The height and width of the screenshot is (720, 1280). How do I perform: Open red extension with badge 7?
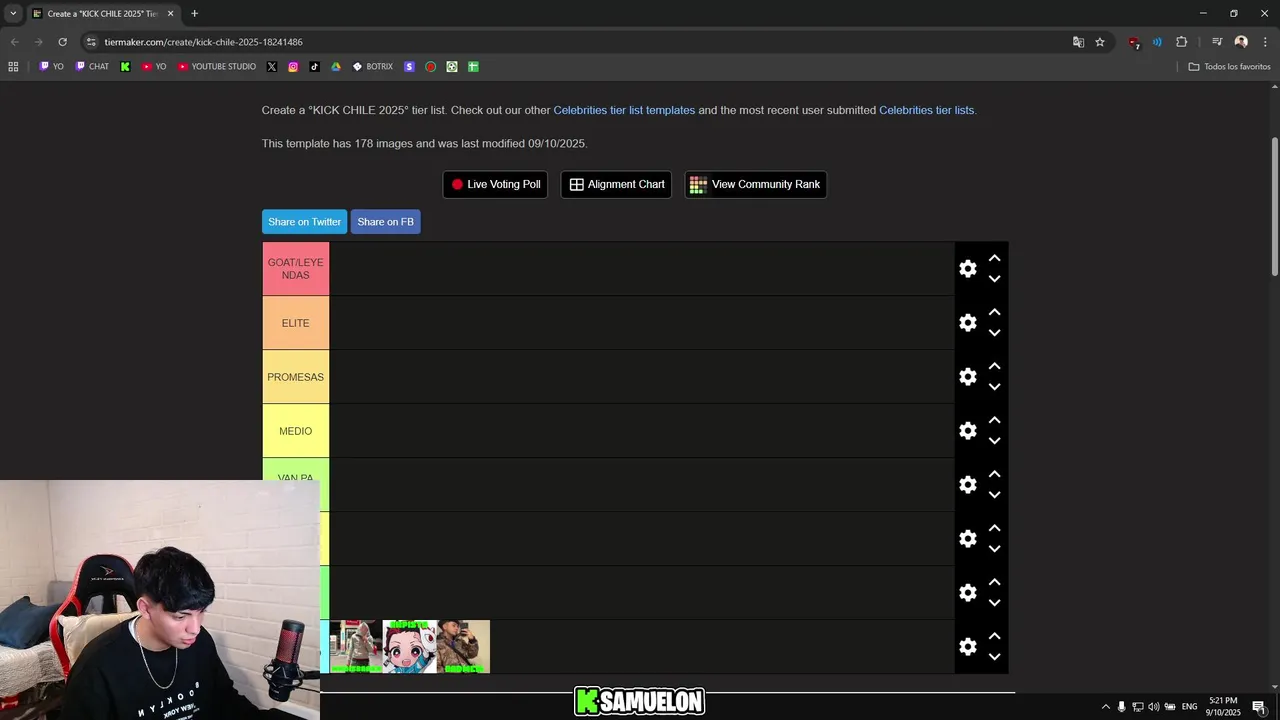pyautogui.click(x=1133, y=42)
